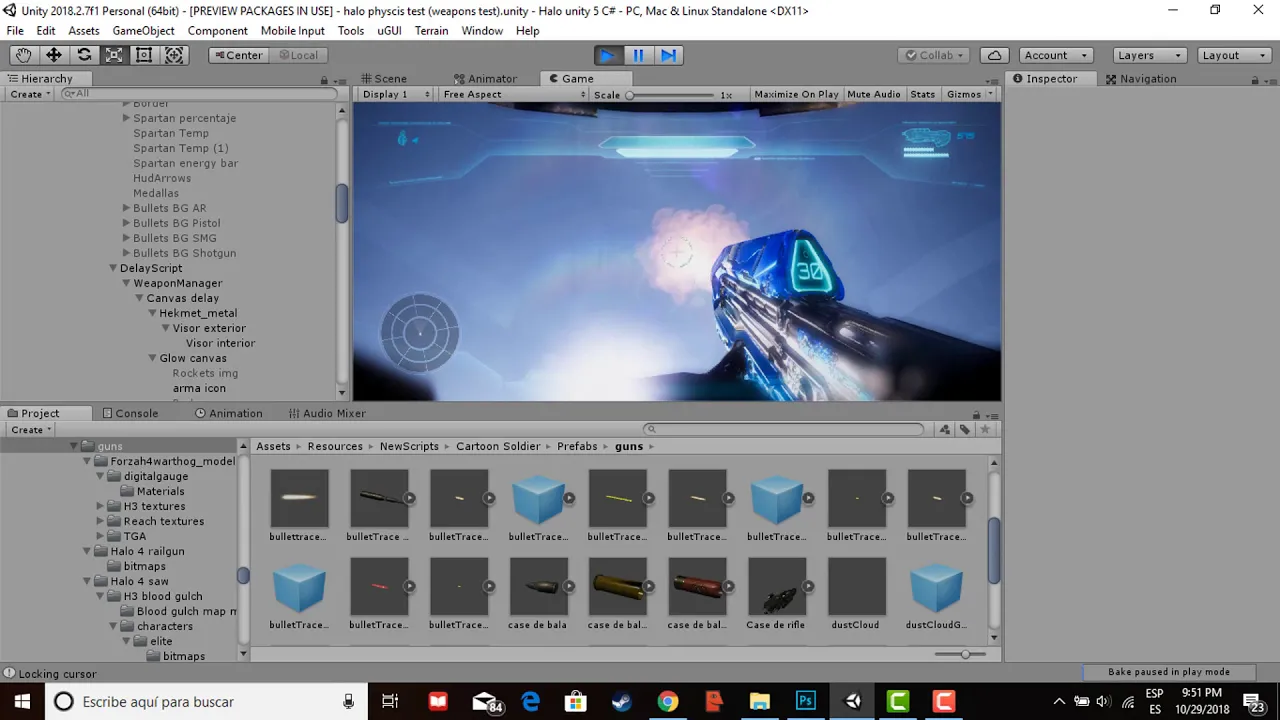Open the Window menu

482,30
